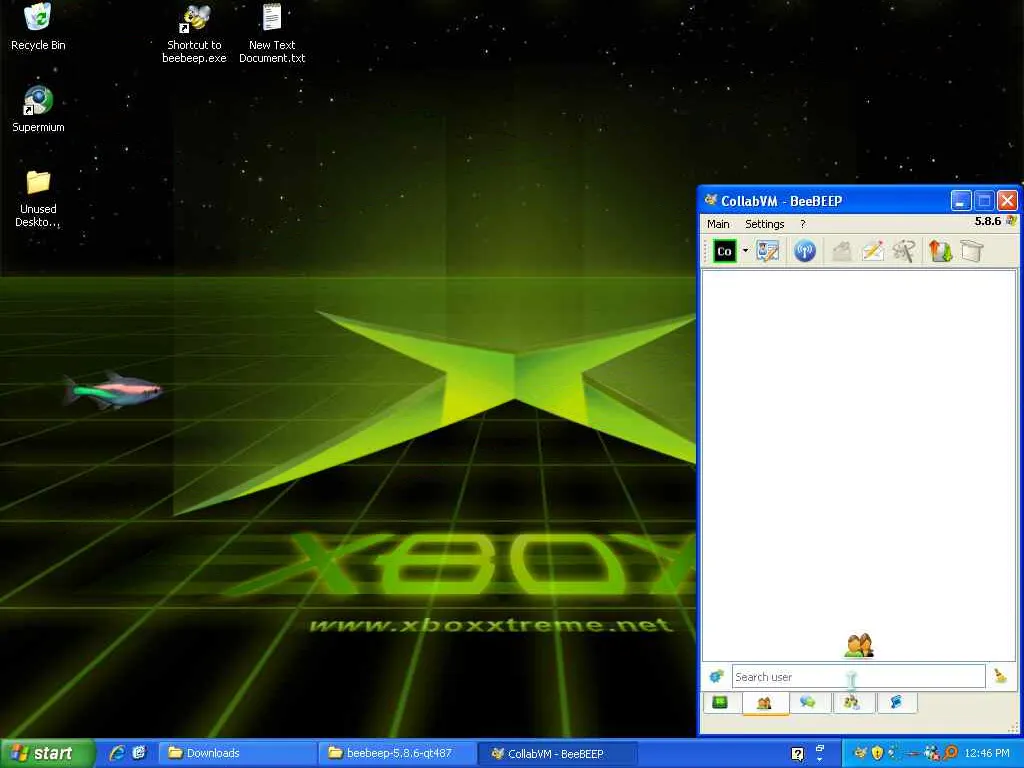Open the file transfer up/down arrows icon
This screenshot has height=768, width=1024.
[x=940, y=251]
